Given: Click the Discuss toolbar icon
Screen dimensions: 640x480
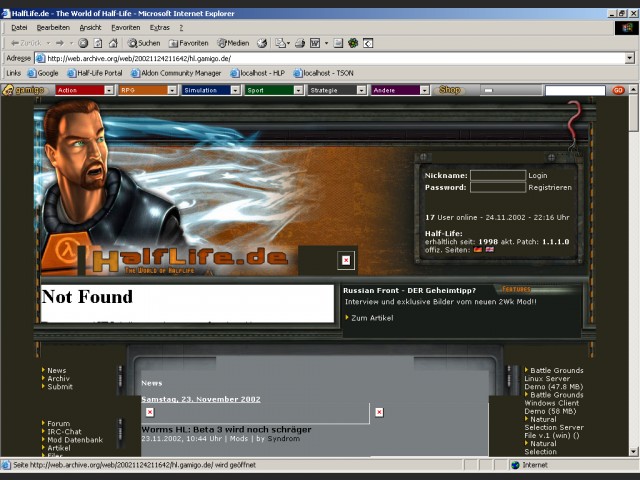Looking at the screenshot, I should click(338, 43).
